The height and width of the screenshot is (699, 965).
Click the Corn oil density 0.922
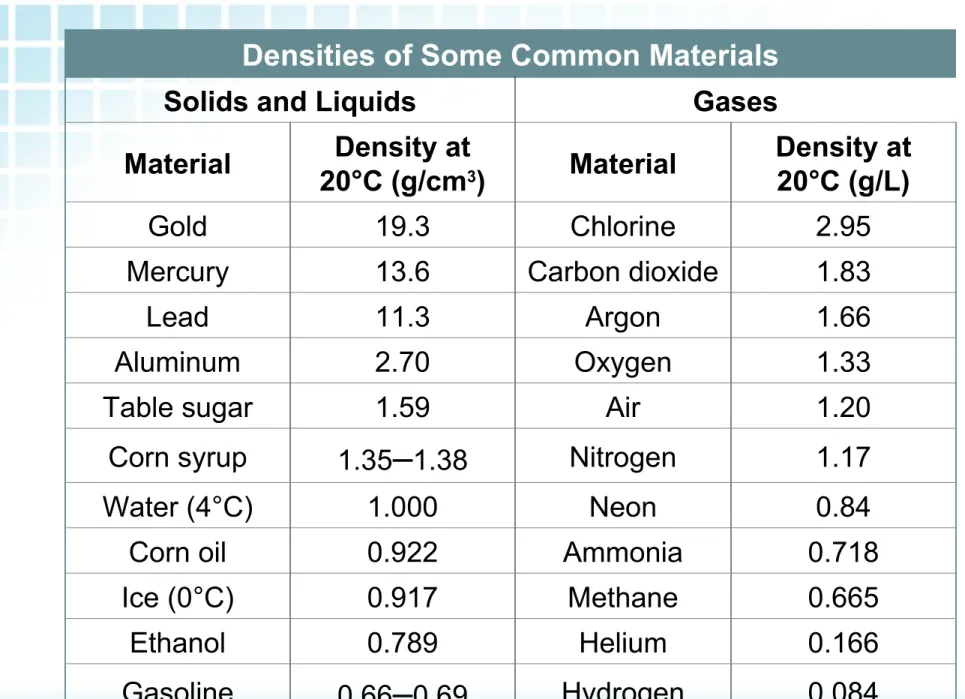pos(402,552)
